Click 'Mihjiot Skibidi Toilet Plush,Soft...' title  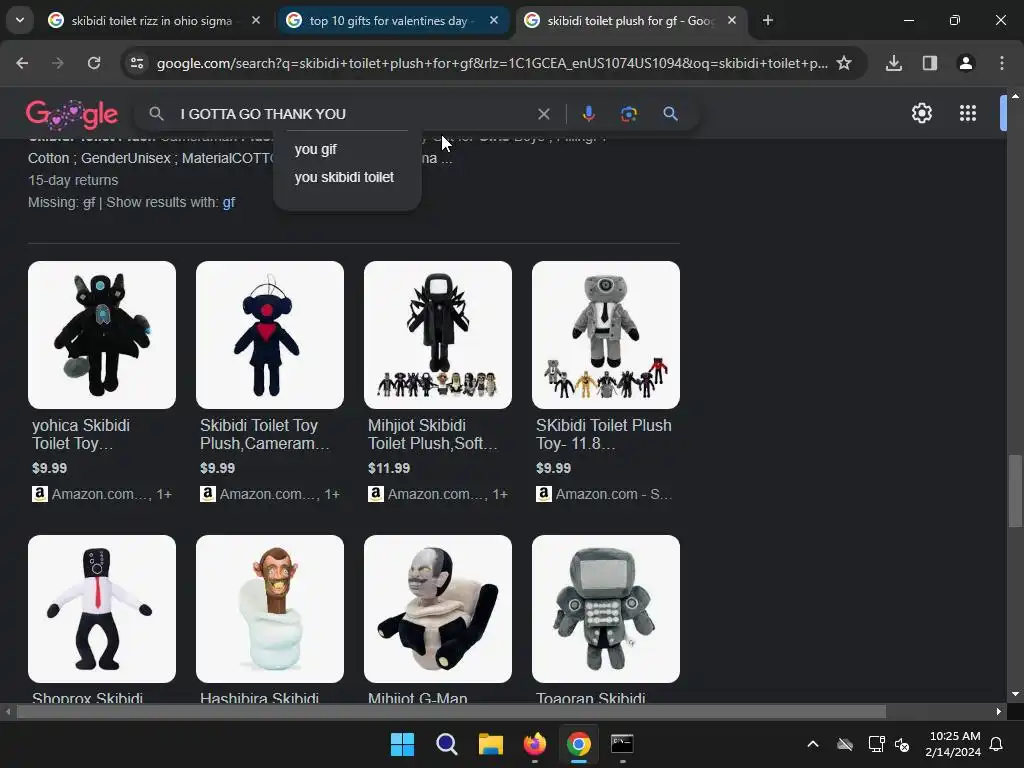point(432,434)
